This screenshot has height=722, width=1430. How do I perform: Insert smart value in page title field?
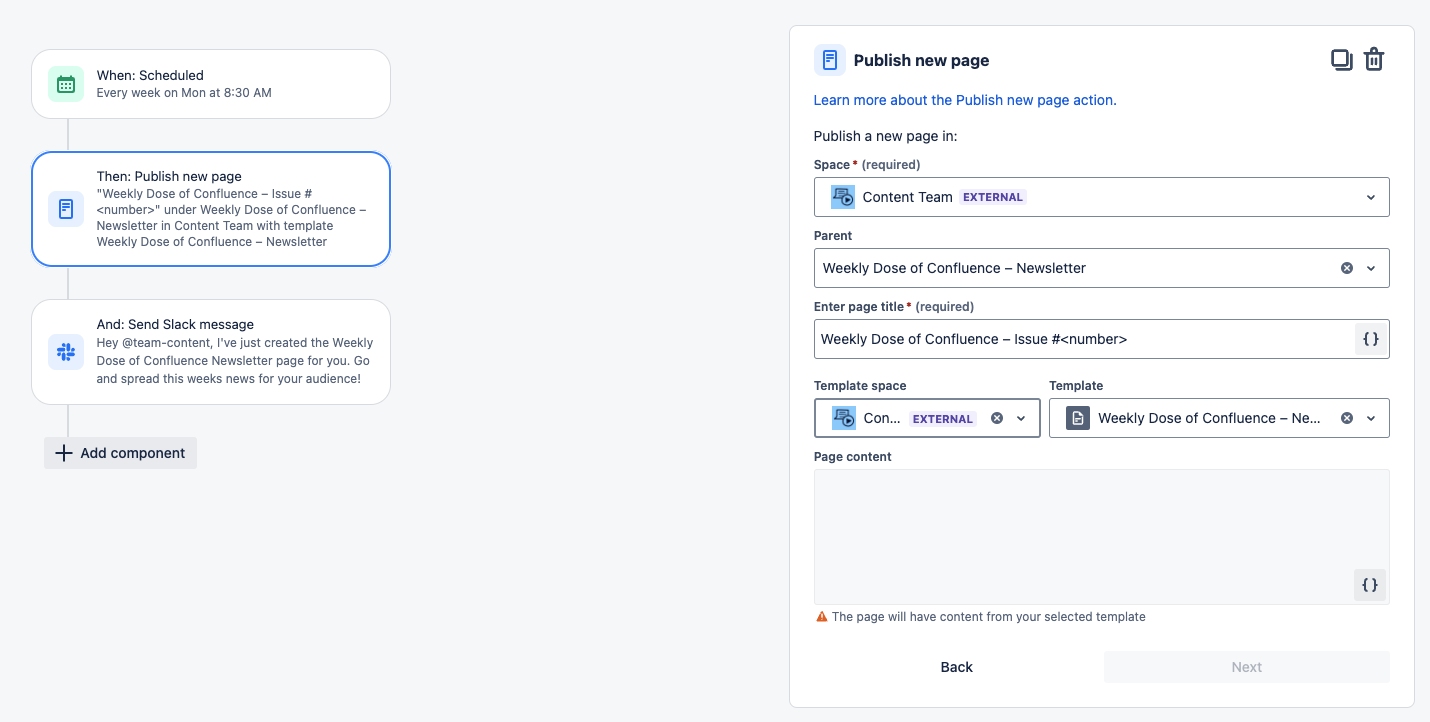pyautogui.click(x=1370, y=339)
